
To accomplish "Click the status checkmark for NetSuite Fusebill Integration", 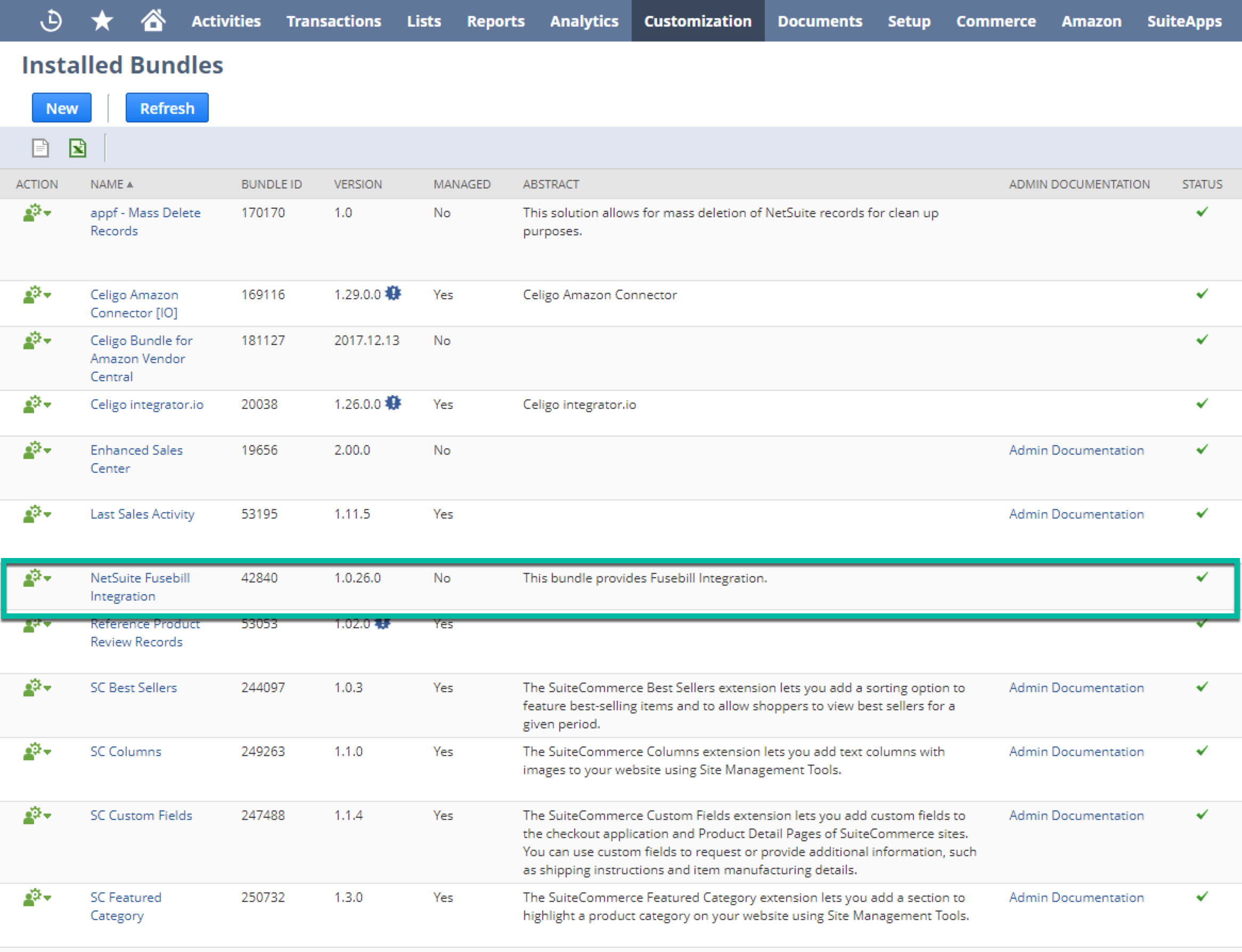I will point(1202,577).
